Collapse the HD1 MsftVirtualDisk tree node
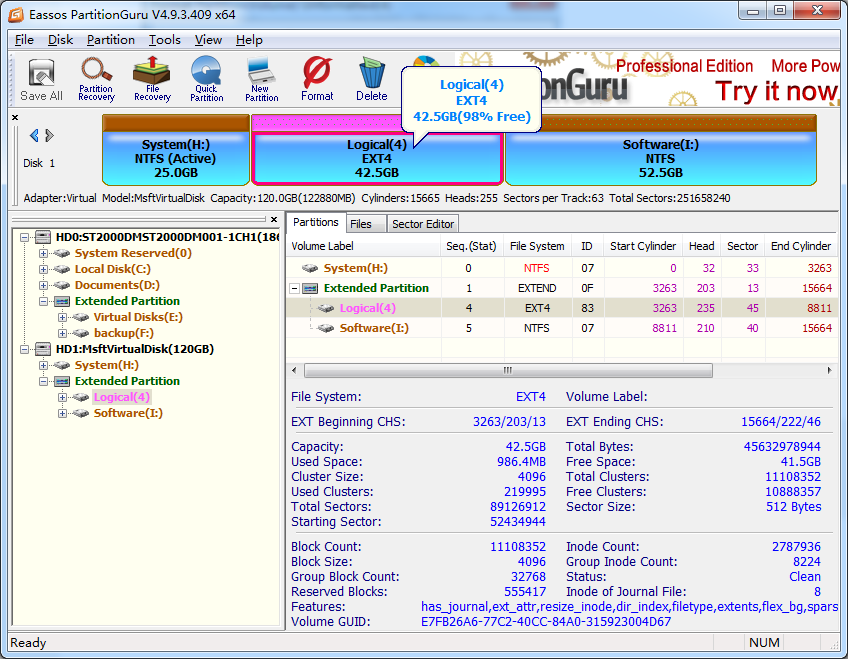 click(x=24, y=349)
